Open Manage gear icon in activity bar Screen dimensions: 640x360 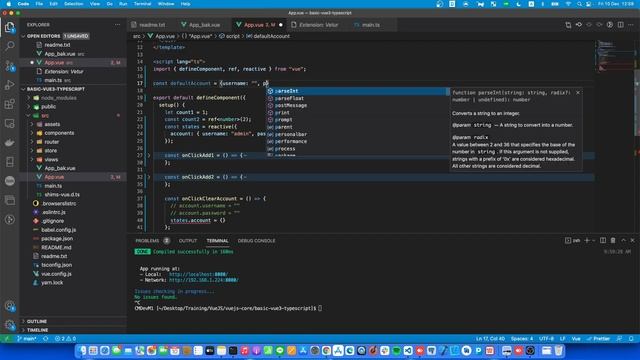9,325
